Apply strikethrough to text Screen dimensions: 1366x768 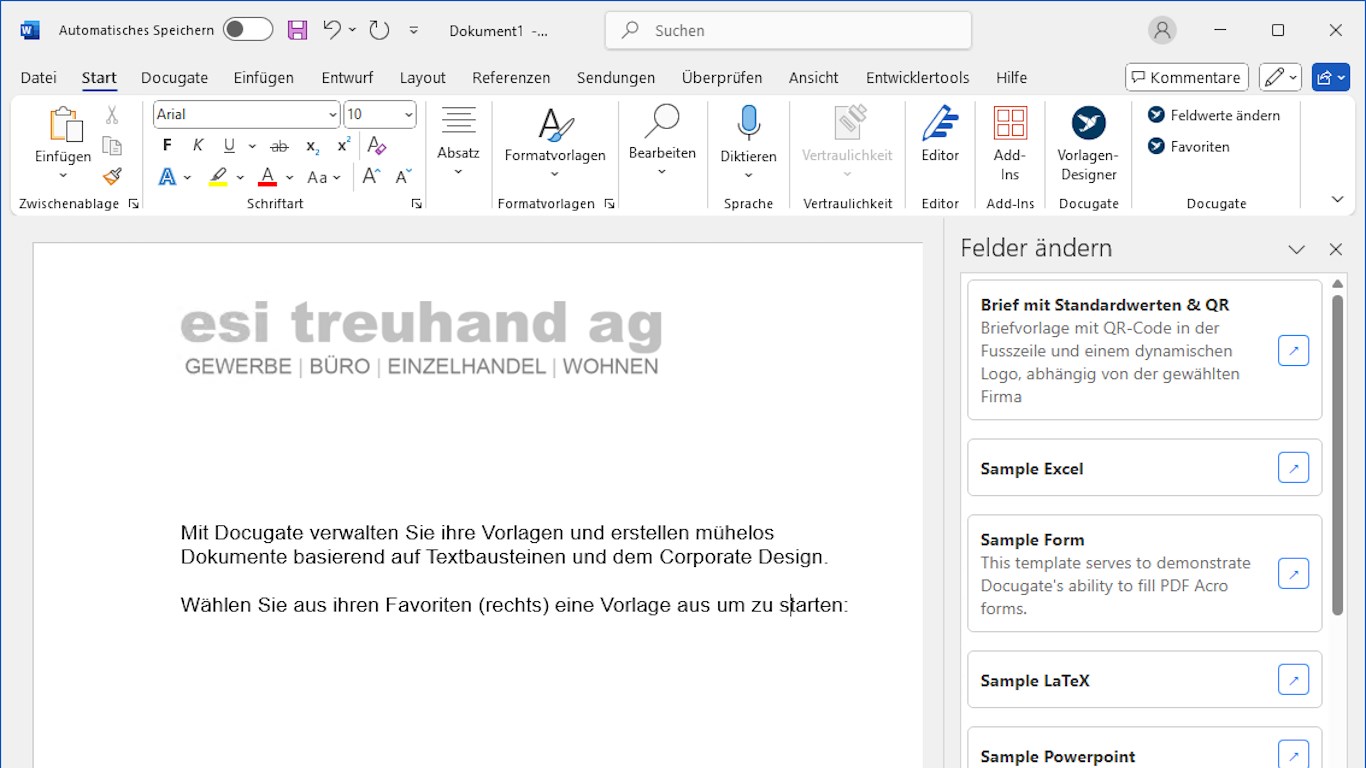click(280, 146)
